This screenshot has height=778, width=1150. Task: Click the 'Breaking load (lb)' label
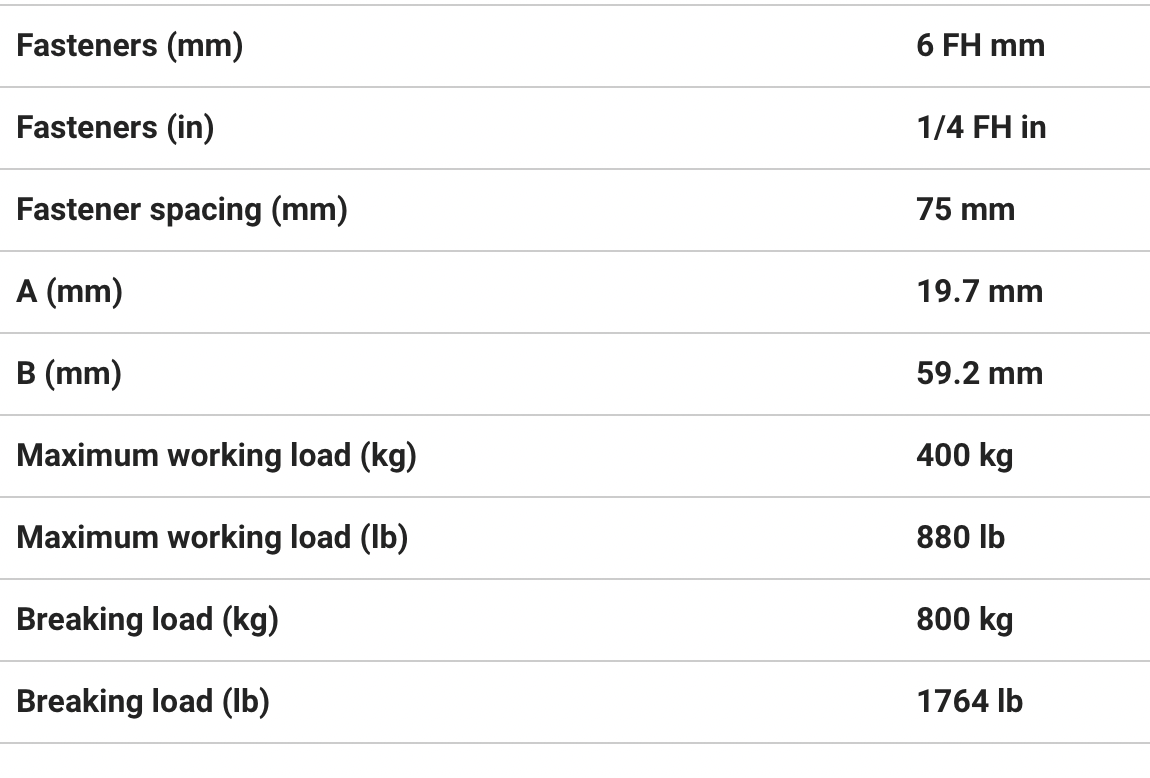click(x=143, y=702)
